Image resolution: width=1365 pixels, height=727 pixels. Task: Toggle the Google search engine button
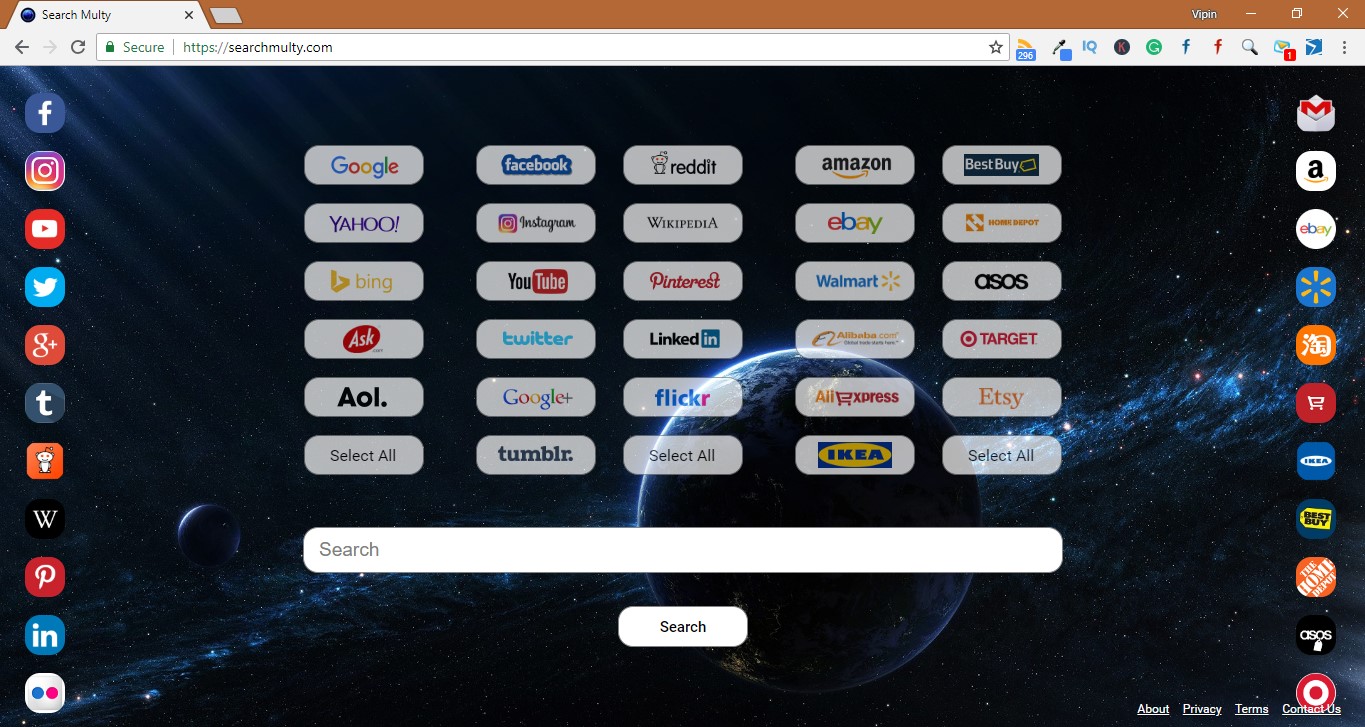point(363,165)
